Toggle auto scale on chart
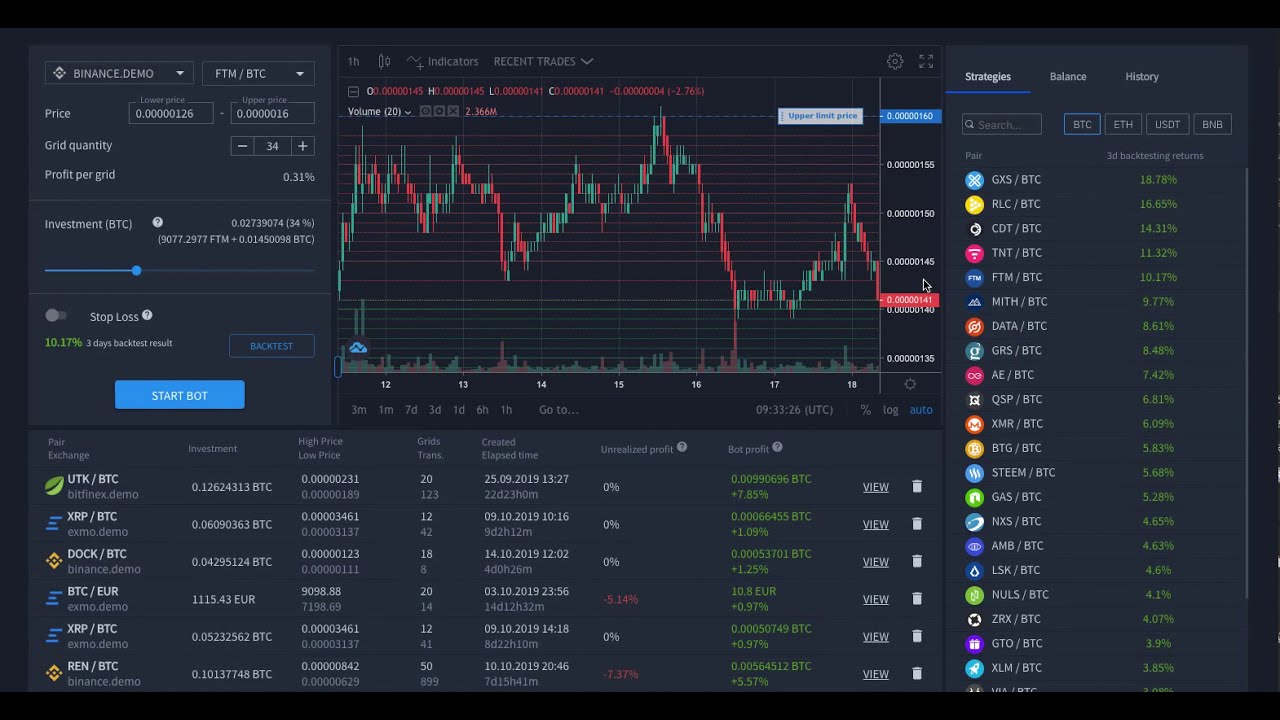Image resolution: width=1280 pixels, height=720 pixels. (x=921, y=410)
